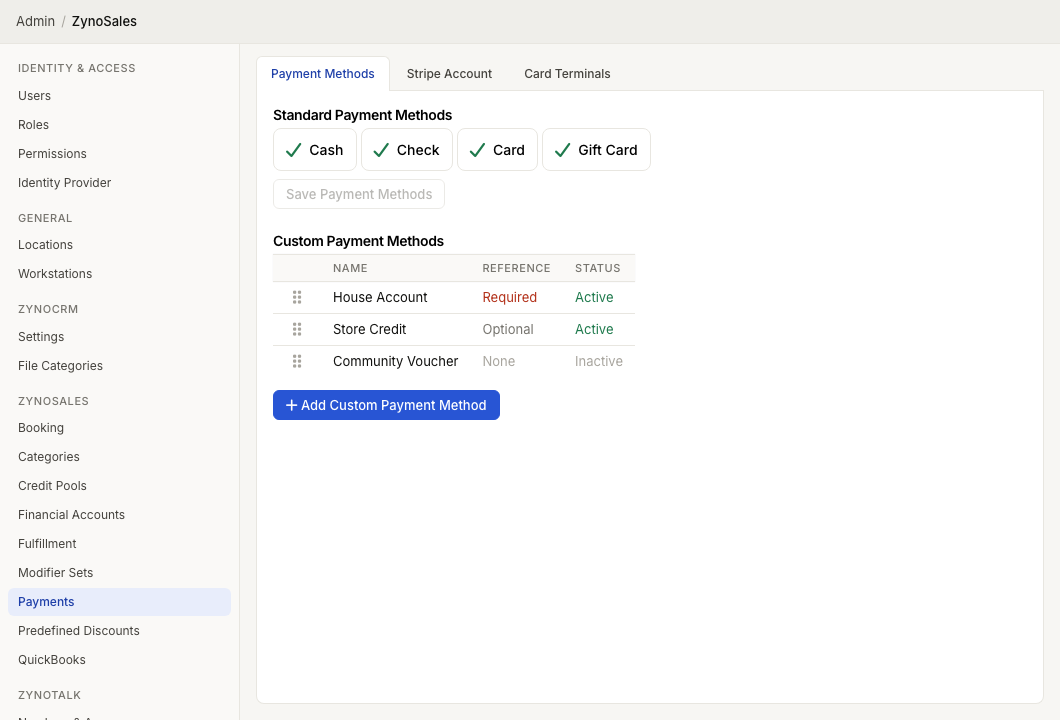This screenshot has height=720, width=1060.
Task: Open the Stripe Account tab
Action: pos(449,74)
